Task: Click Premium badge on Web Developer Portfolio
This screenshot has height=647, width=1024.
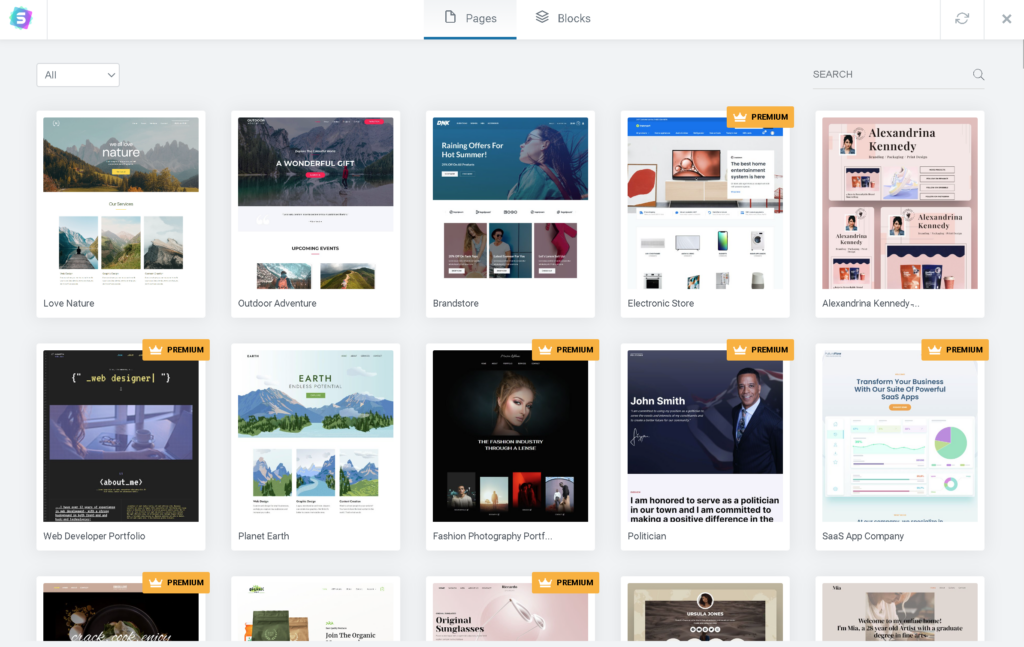Action: point(176,350)
